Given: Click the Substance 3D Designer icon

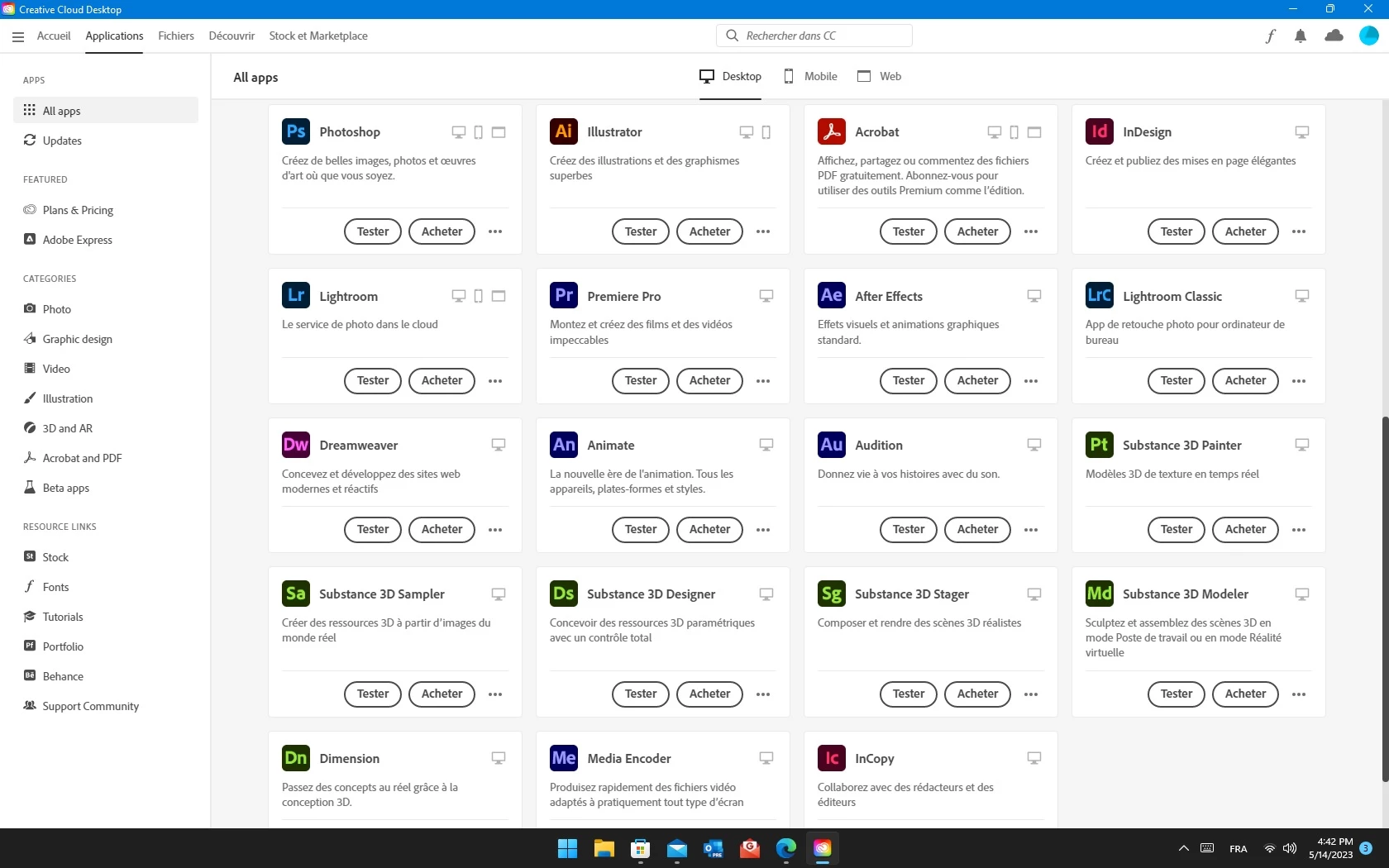Looking at the screenshot, I should 564,594.
